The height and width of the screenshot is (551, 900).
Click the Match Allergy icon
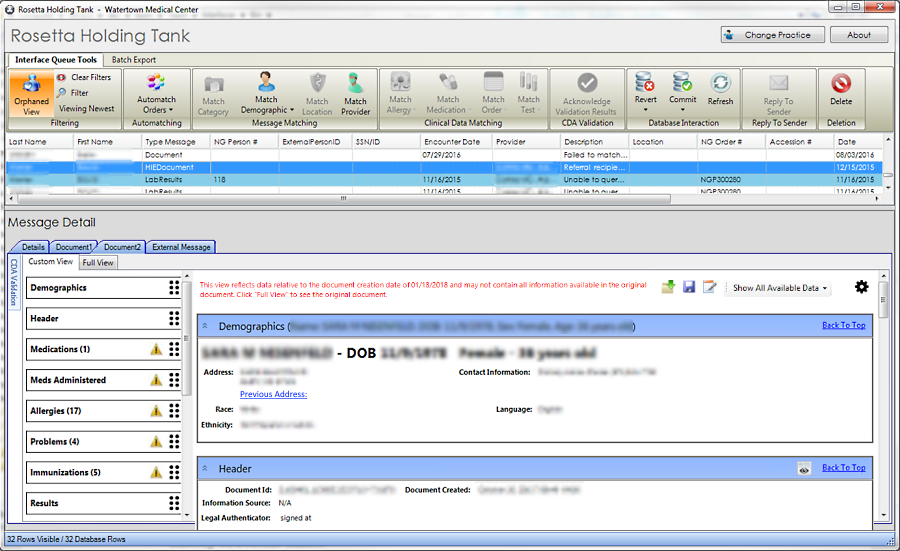400,82
